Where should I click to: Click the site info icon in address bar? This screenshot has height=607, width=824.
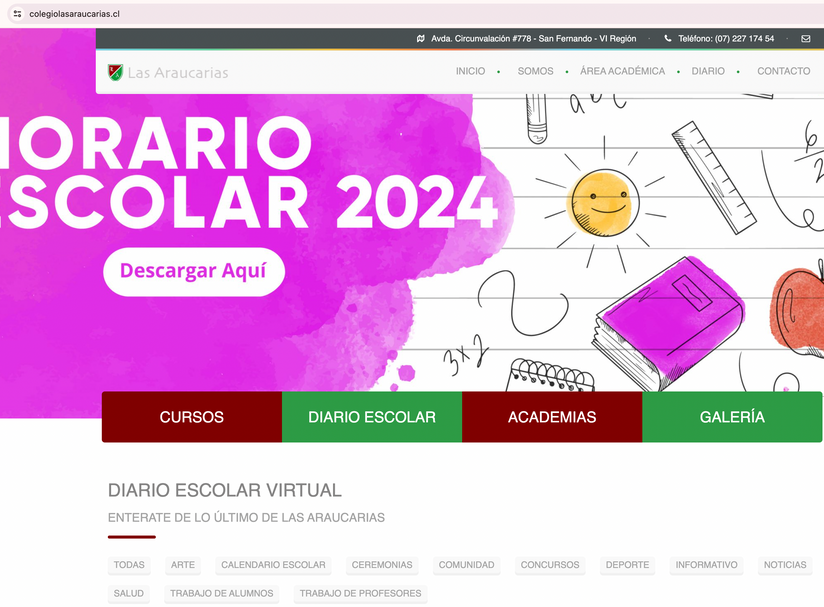click(17, 14)
